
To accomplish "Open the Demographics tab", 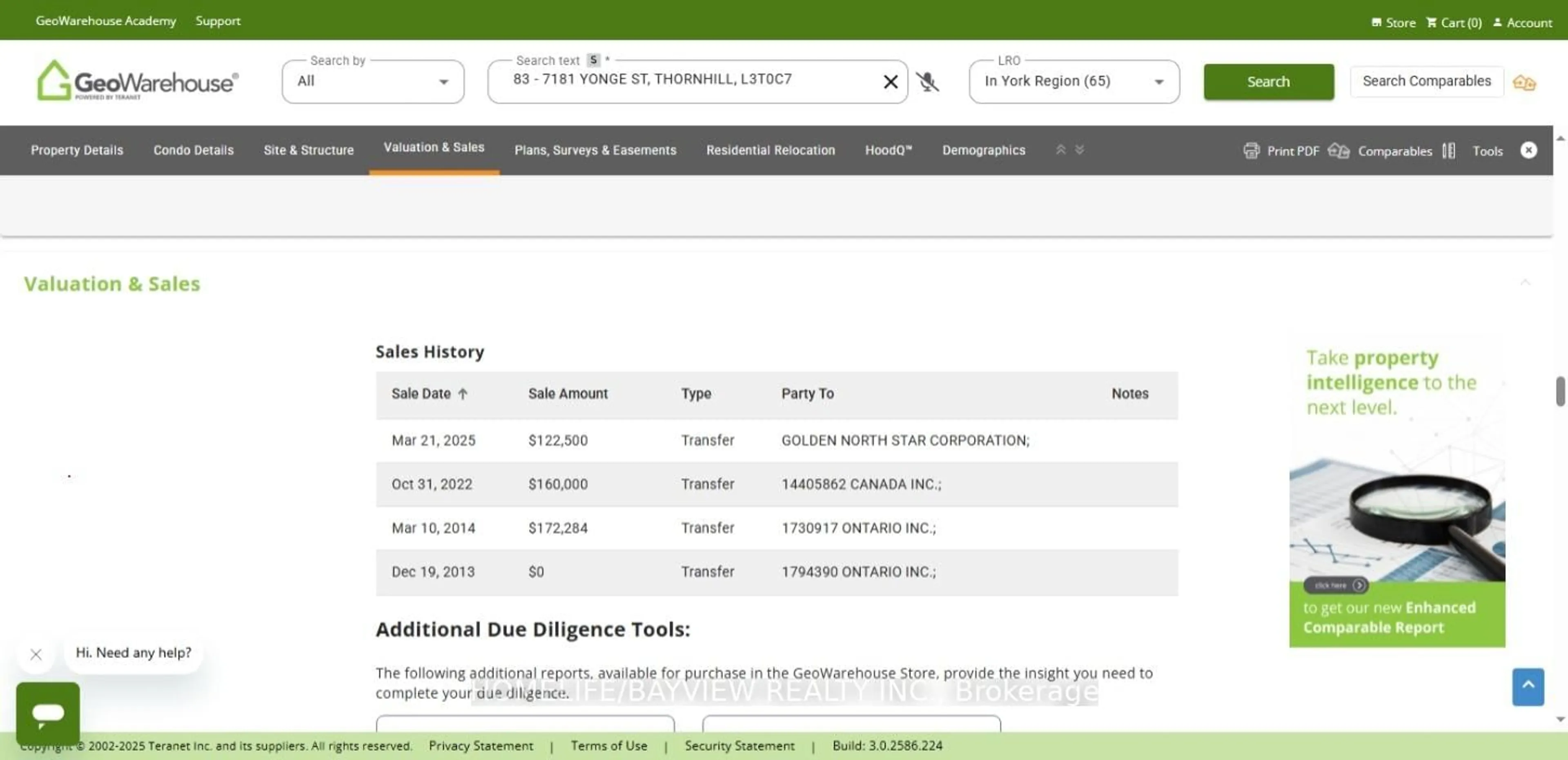I will click(984, 150).
